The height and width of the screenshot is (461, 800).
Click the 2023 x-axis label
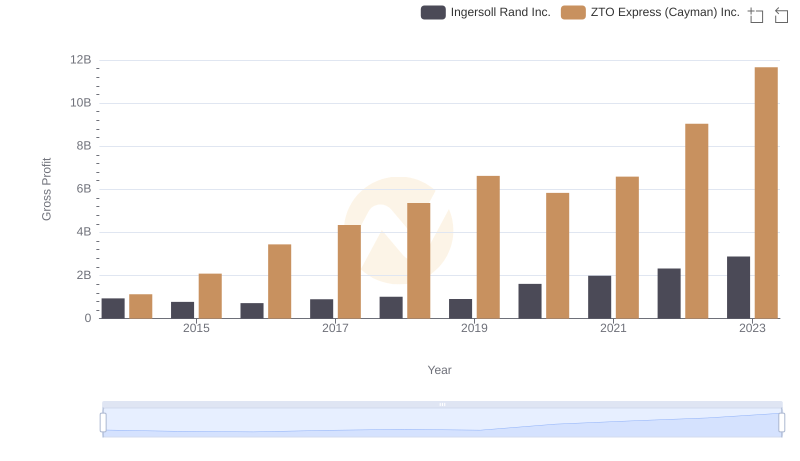[753, 328]
